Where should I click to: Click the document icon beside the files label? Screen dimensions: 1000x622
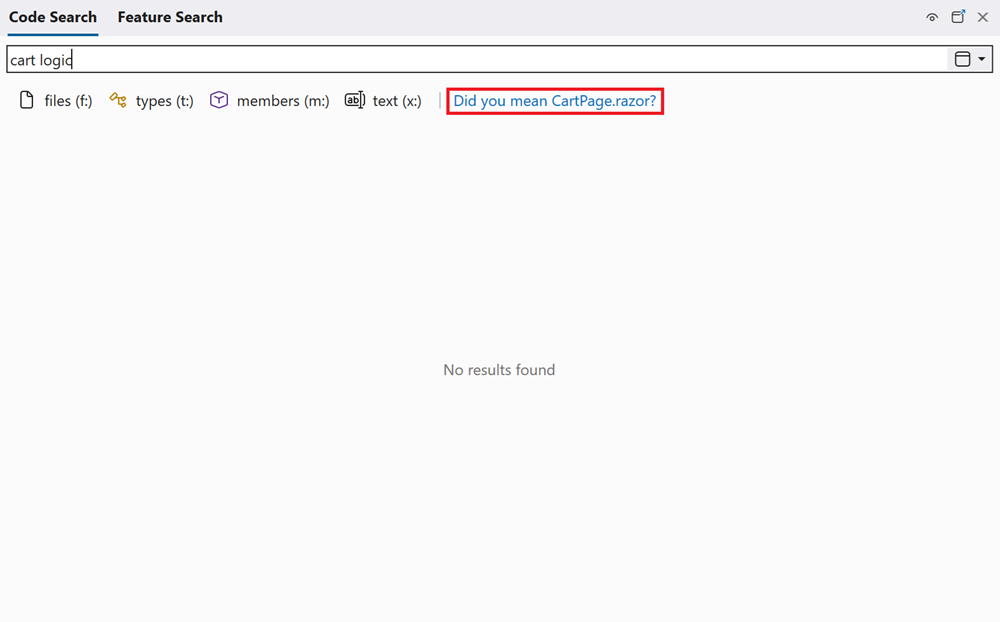(26, 100)
